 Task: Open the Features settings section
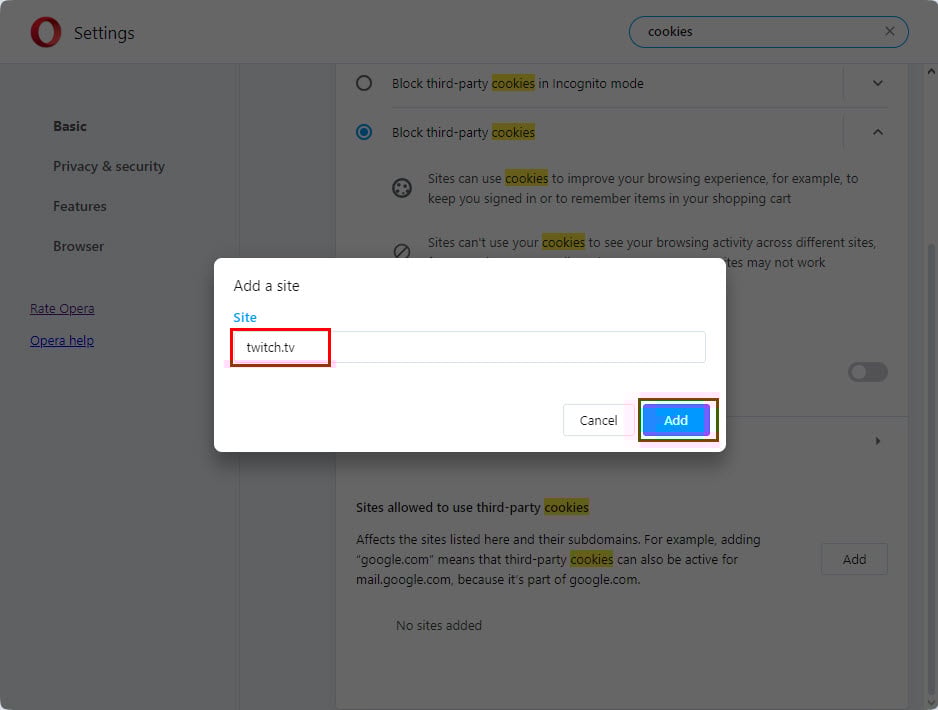[80, 206]
